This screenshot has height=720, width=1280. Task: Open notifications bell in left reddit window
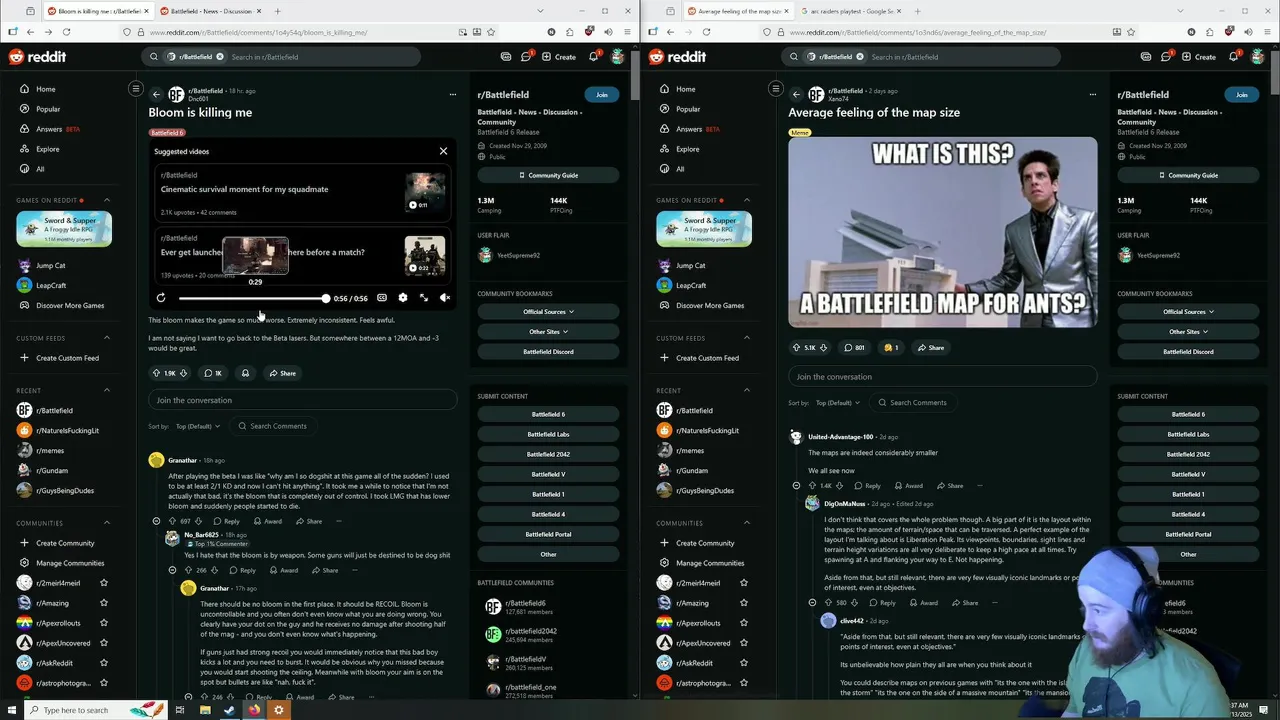coord(593,57)
